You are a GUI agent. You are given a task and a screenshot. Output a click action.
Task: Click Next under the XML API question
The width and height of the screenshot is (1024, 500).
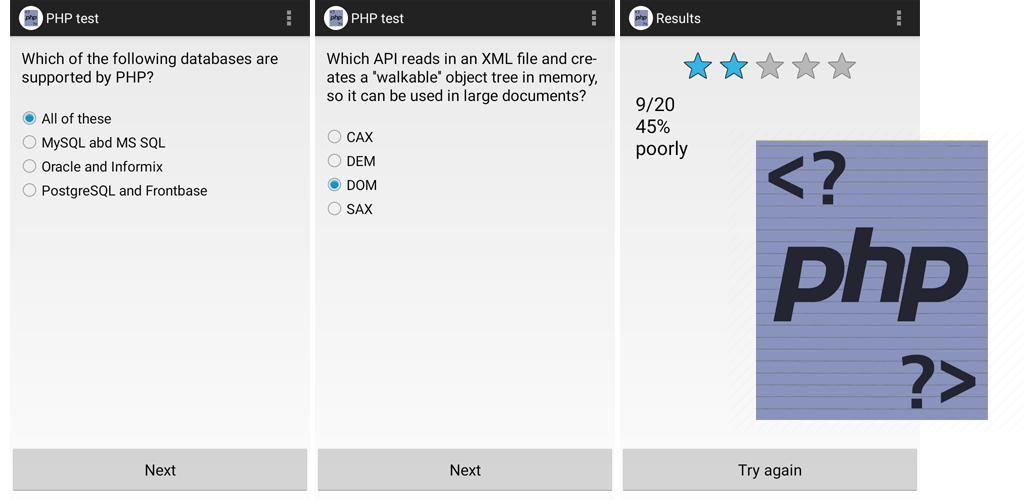pos(465,470)
